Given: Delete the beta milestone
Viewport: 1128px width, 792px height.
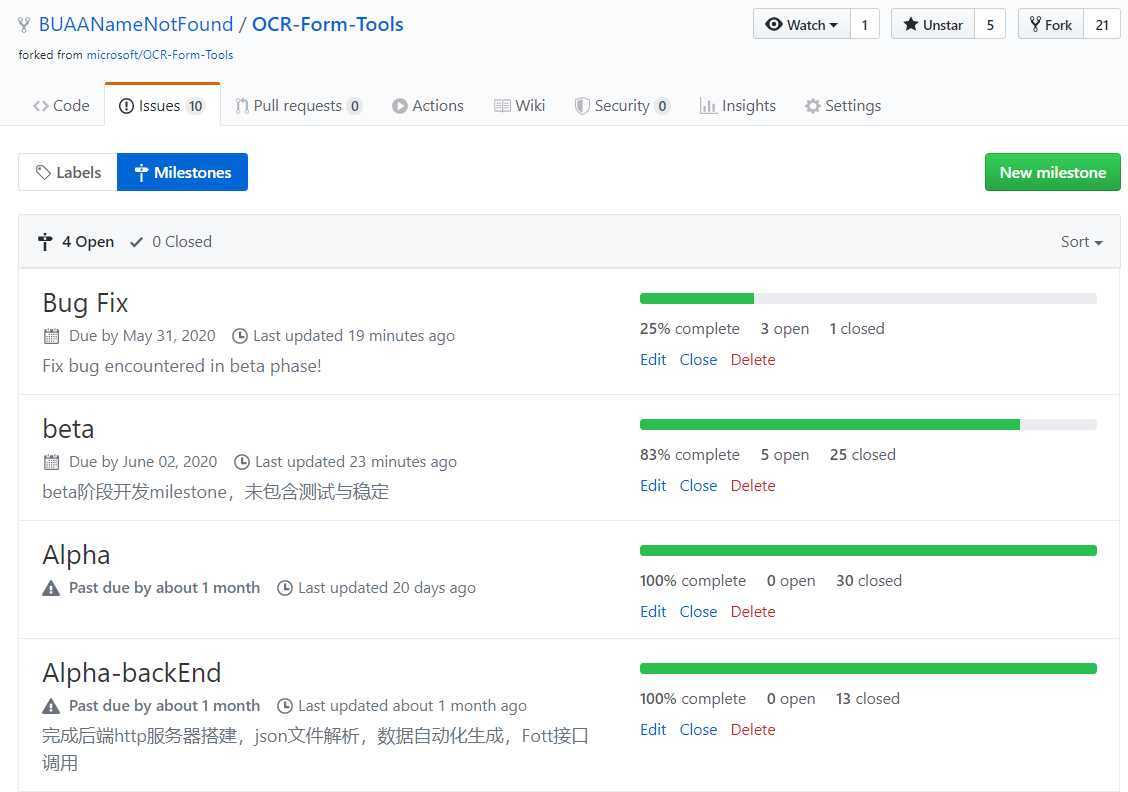Looking at the screenshot, I should 753,486.
